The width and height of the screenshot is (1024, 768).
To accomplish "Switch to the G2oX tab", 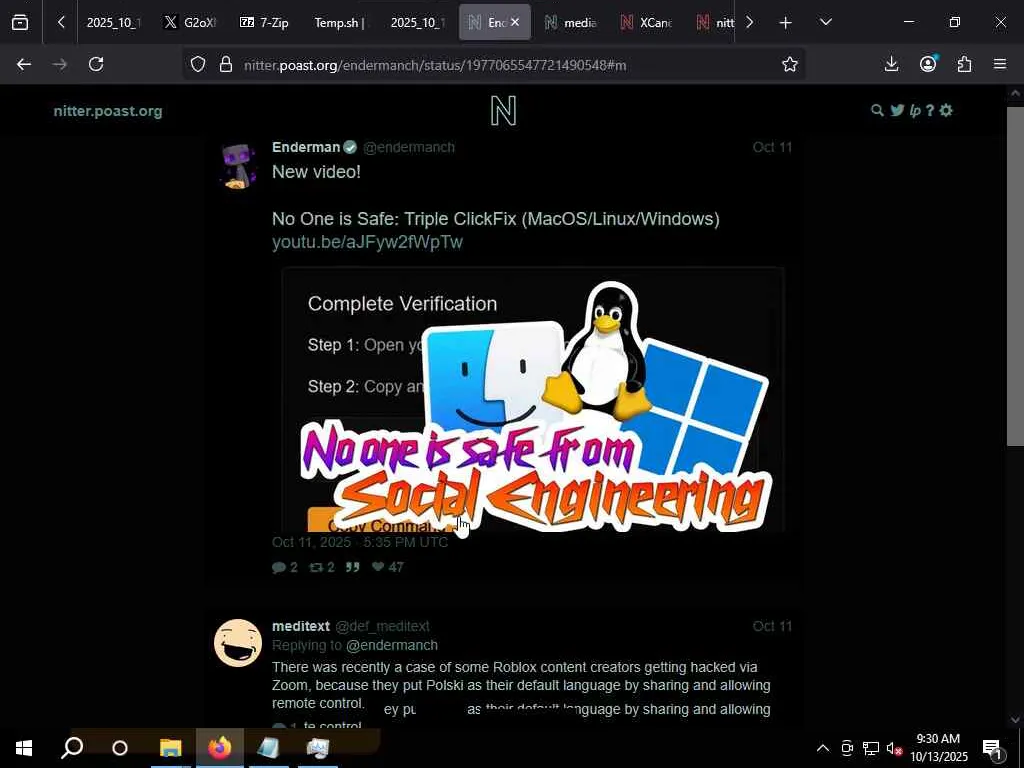I will (x=189, y=22).
